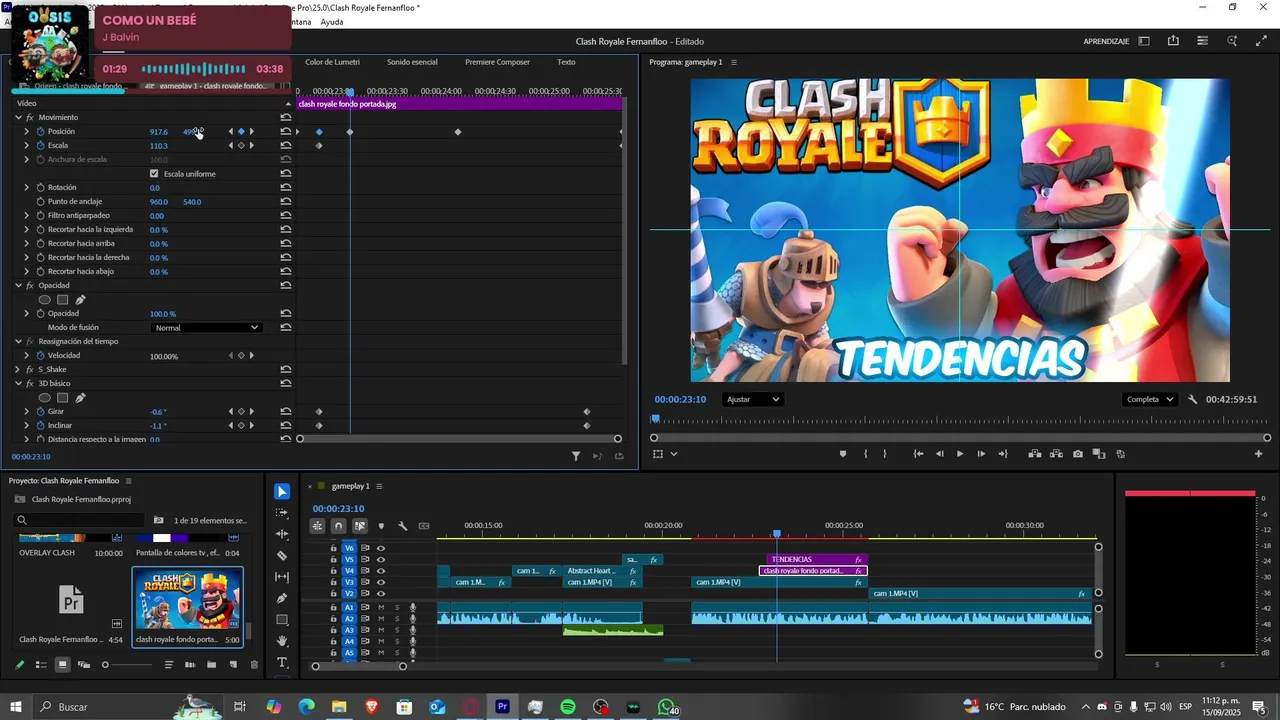Go to In point

pyautogui.click(x=918, y=454)
